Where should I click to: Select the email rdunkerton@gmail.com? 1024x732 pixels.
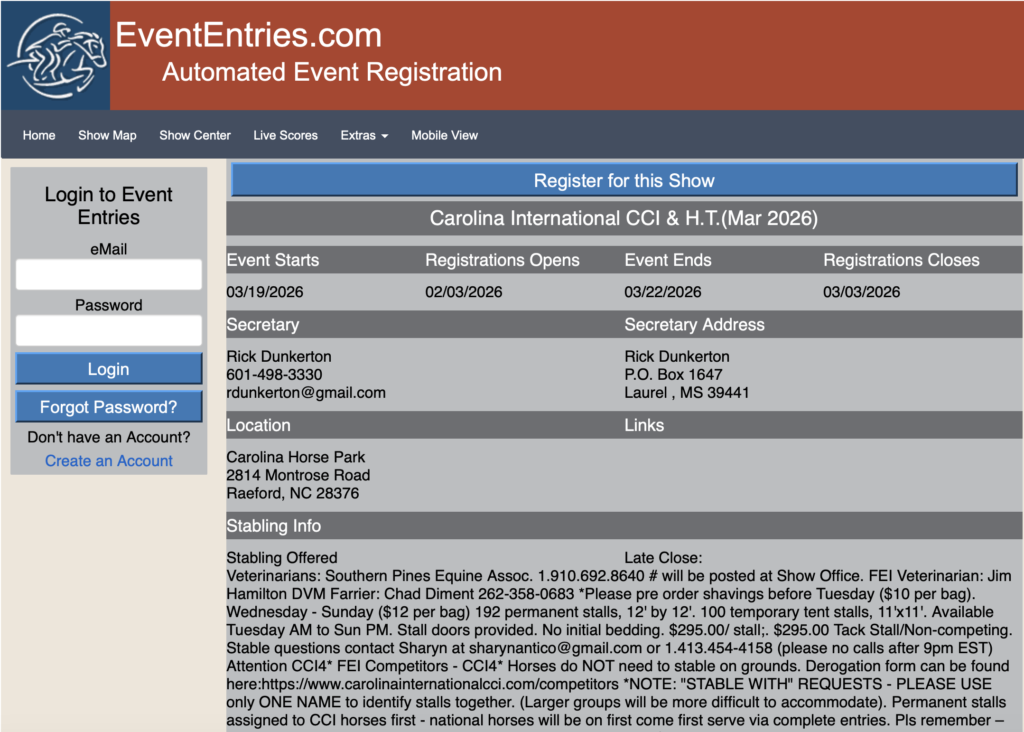tap(306, 393)
